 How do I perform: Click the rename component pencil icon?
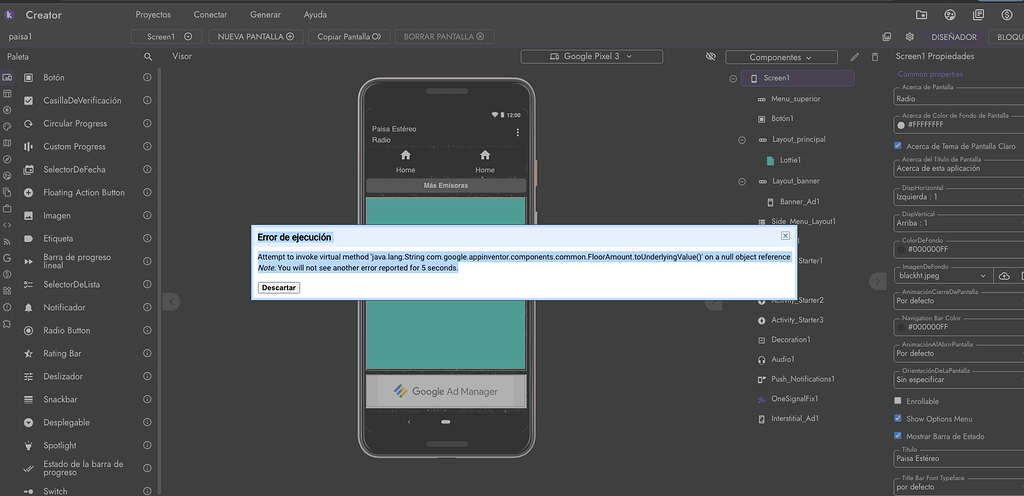click(854, 57)
